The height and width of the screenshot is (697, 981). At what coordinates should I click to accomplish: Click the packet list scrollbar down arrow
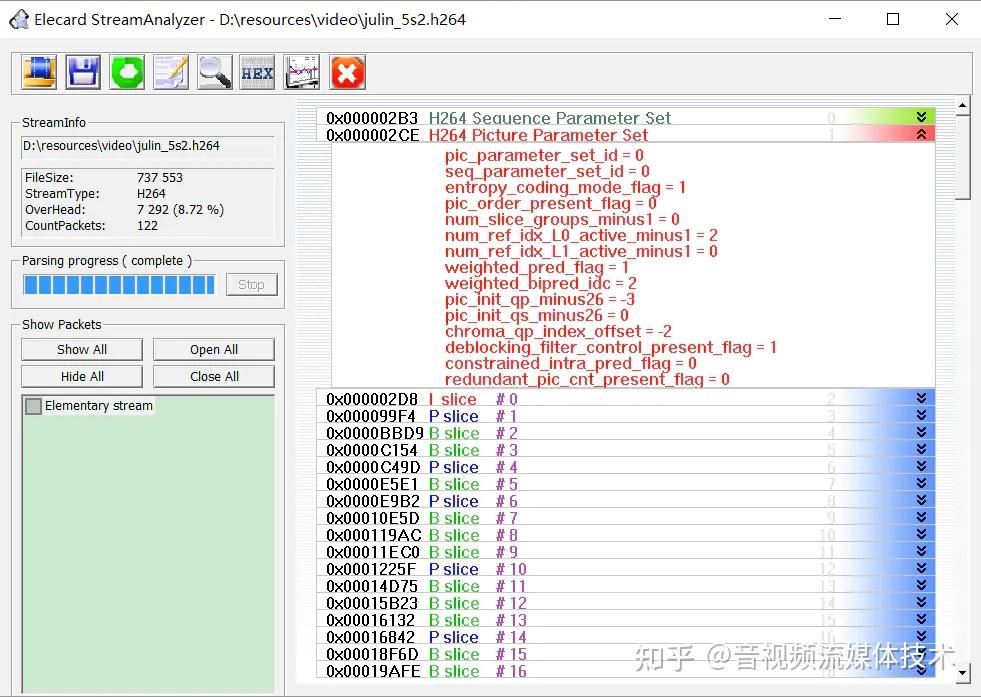[x=962, y=674]
